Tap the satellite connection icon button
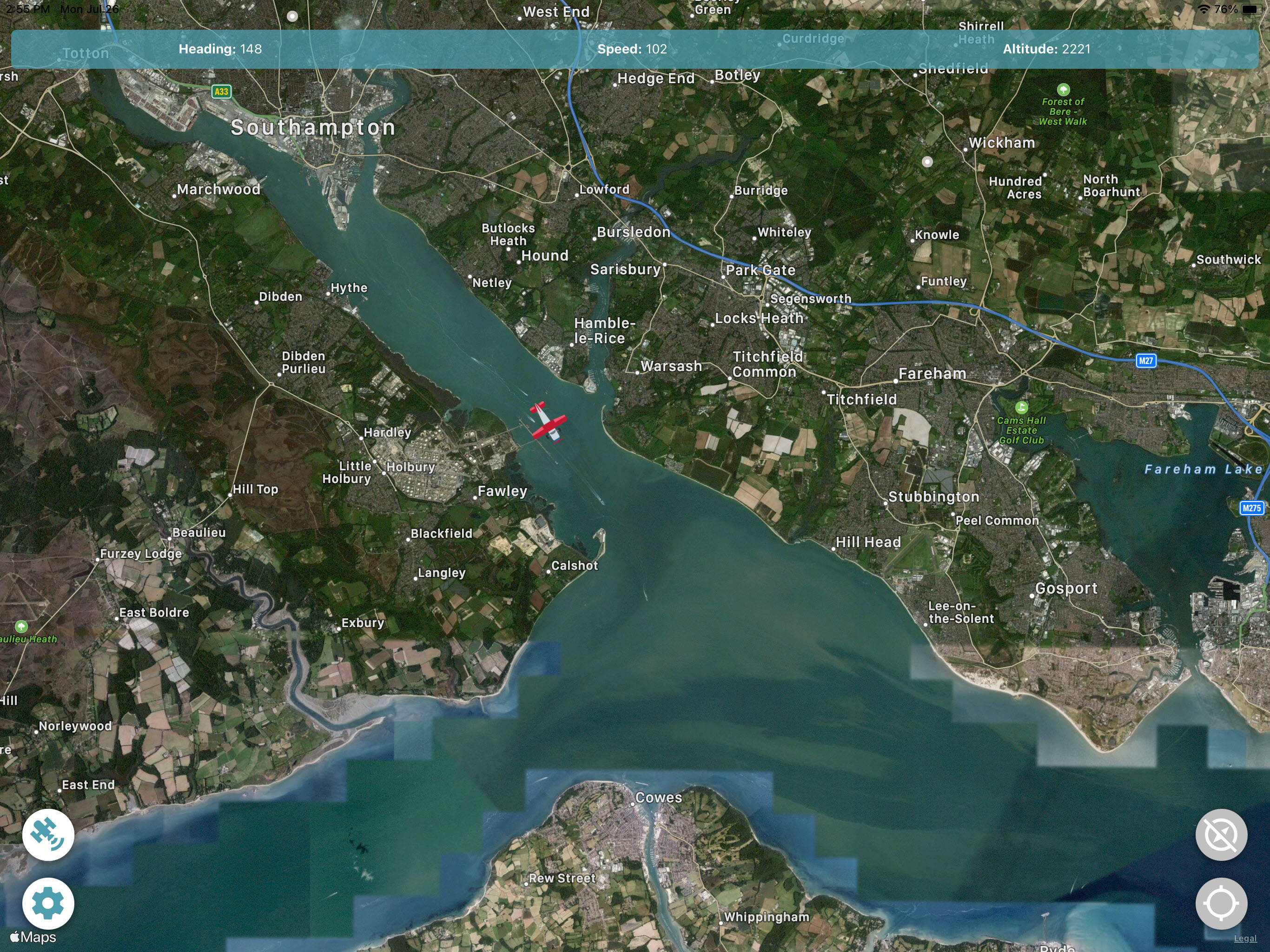Viewport: 1270px width, 952px height. pos(48,834)
